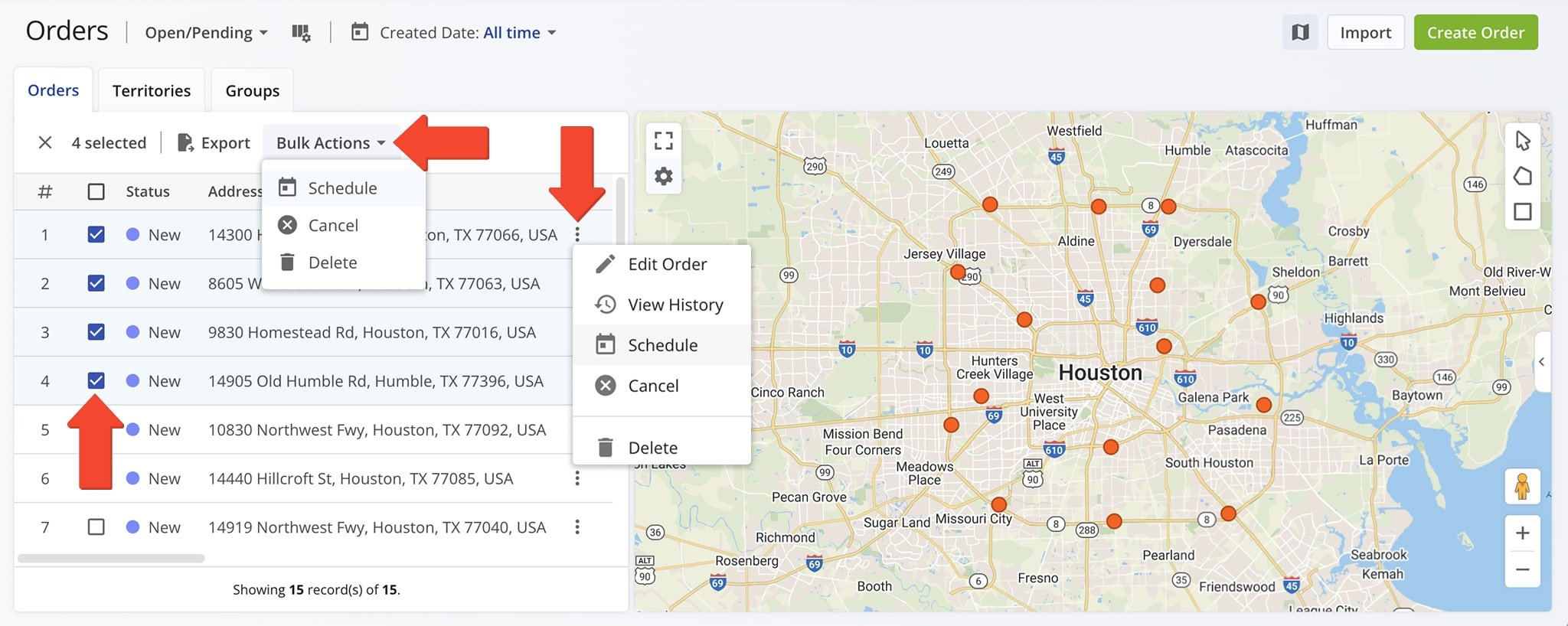Uncheck the checkbox for order row 1

point(96,234)
